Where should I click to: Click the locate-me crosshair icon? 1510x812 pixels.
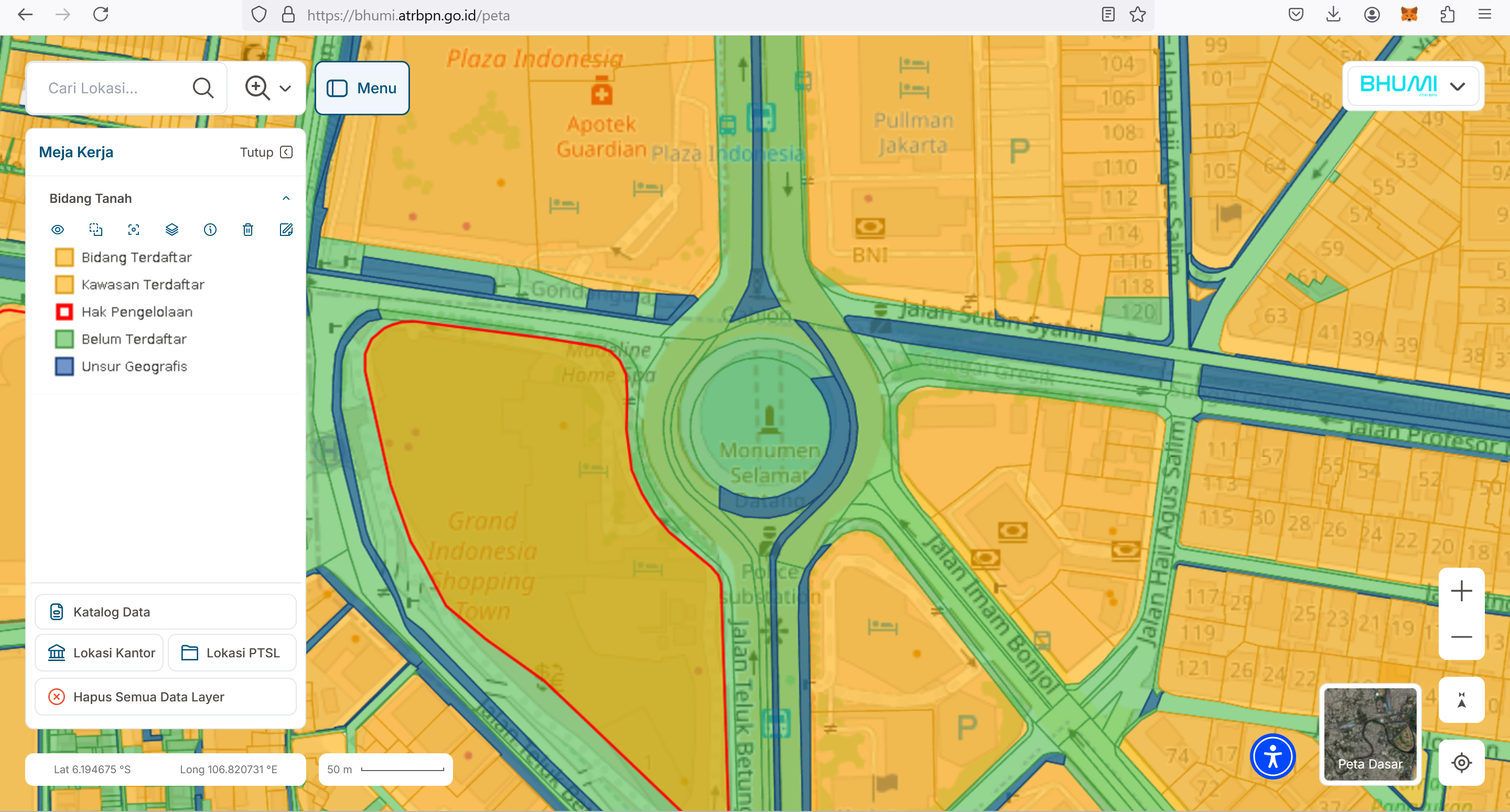coord(1461,763)
